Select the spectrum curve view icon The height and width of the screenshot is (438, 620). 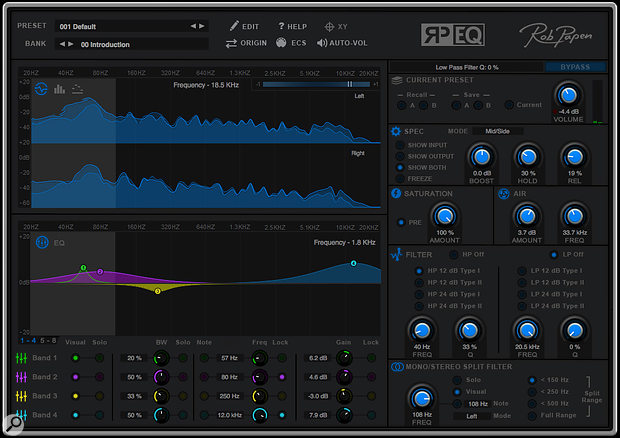[x=41, y=89]
